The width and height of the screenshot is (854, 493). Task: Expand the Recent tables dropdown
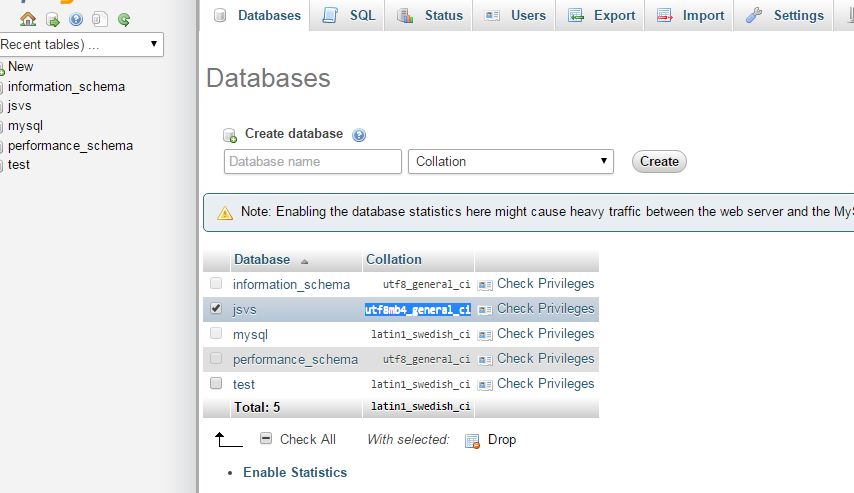click(x=80, y=44)
